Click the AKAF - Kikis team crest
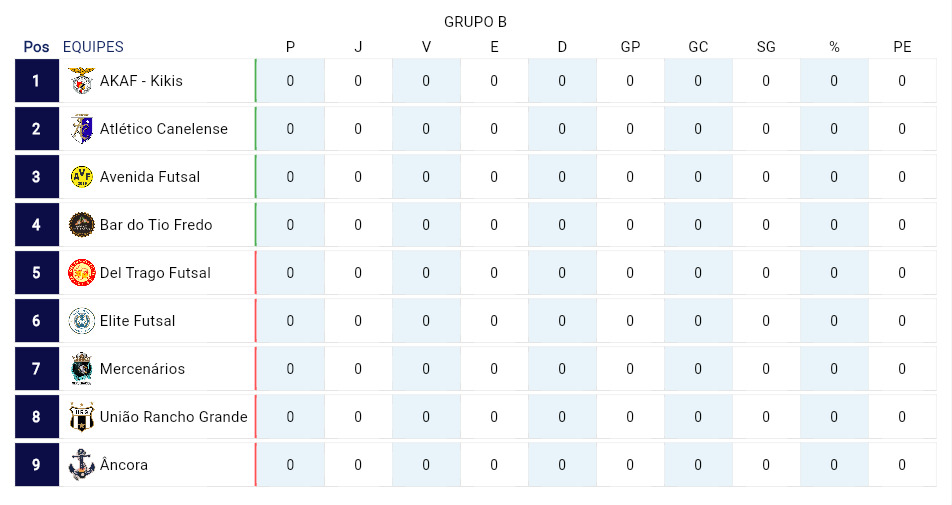Viewport: 952px width, 505px height. [x=81, y=81]
